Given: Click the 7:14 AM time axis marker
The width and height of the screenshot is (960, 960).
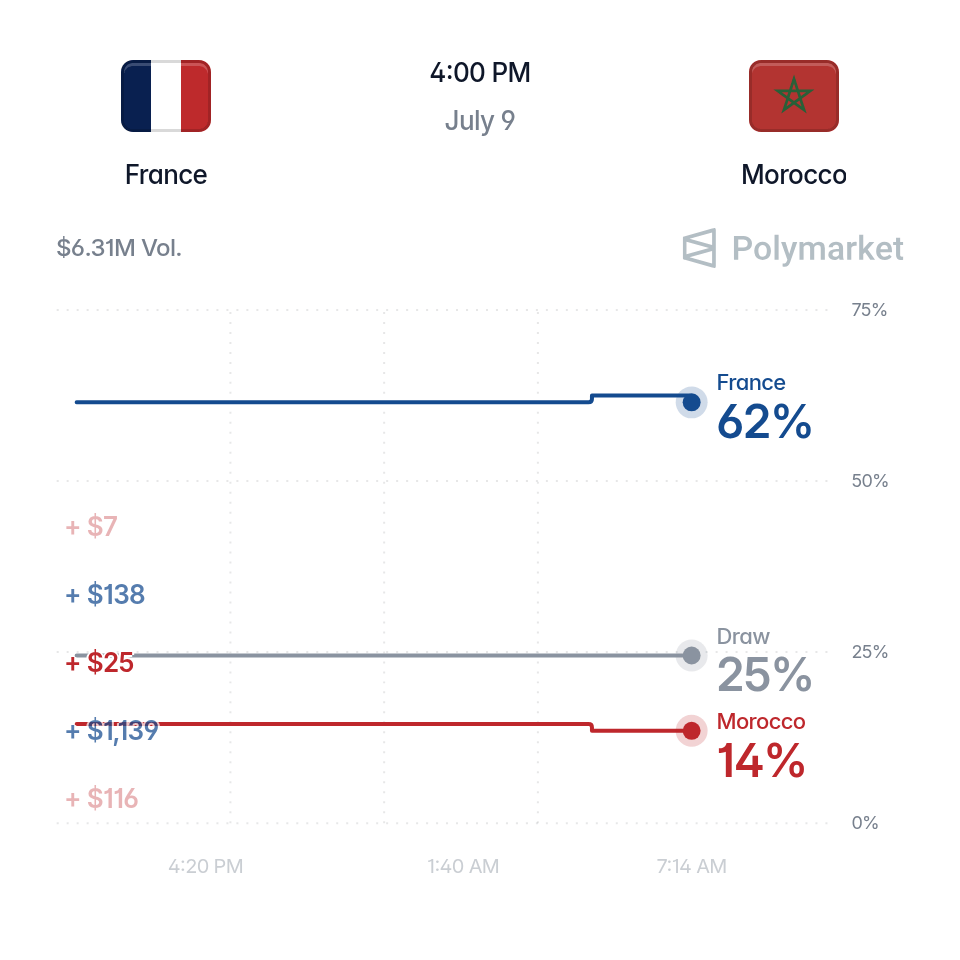Looking at the screenshot, I should [692, 866].
